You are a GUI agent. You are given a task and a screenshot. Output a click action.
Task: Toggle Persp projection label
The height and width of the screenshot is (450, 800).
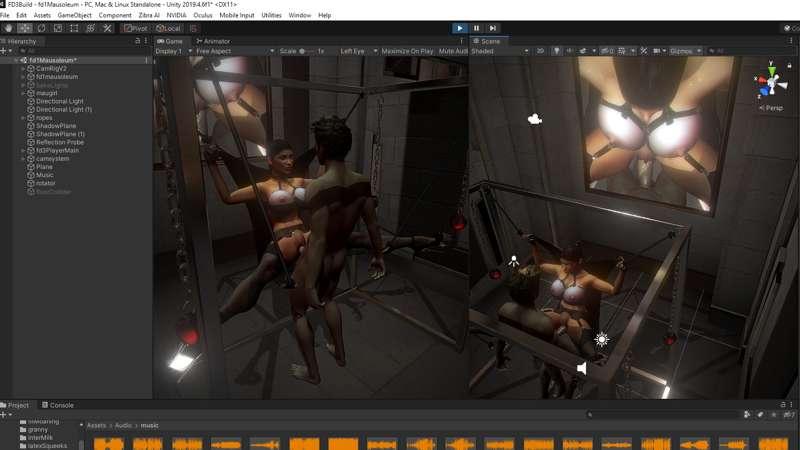click(771, 108)
